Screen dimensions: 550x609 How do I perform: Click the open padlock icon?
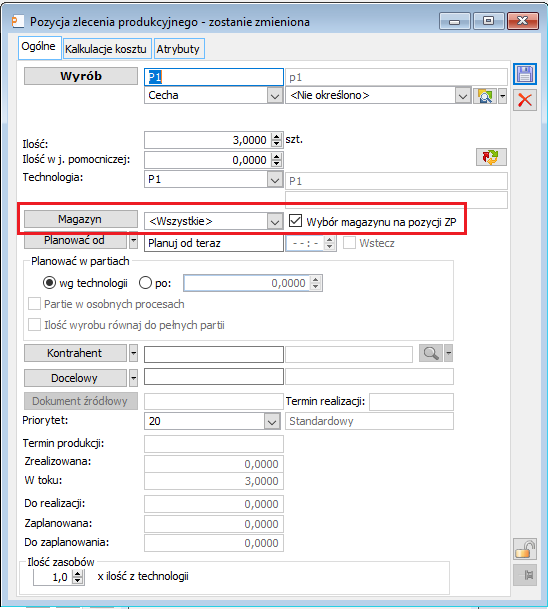point(525,549)
